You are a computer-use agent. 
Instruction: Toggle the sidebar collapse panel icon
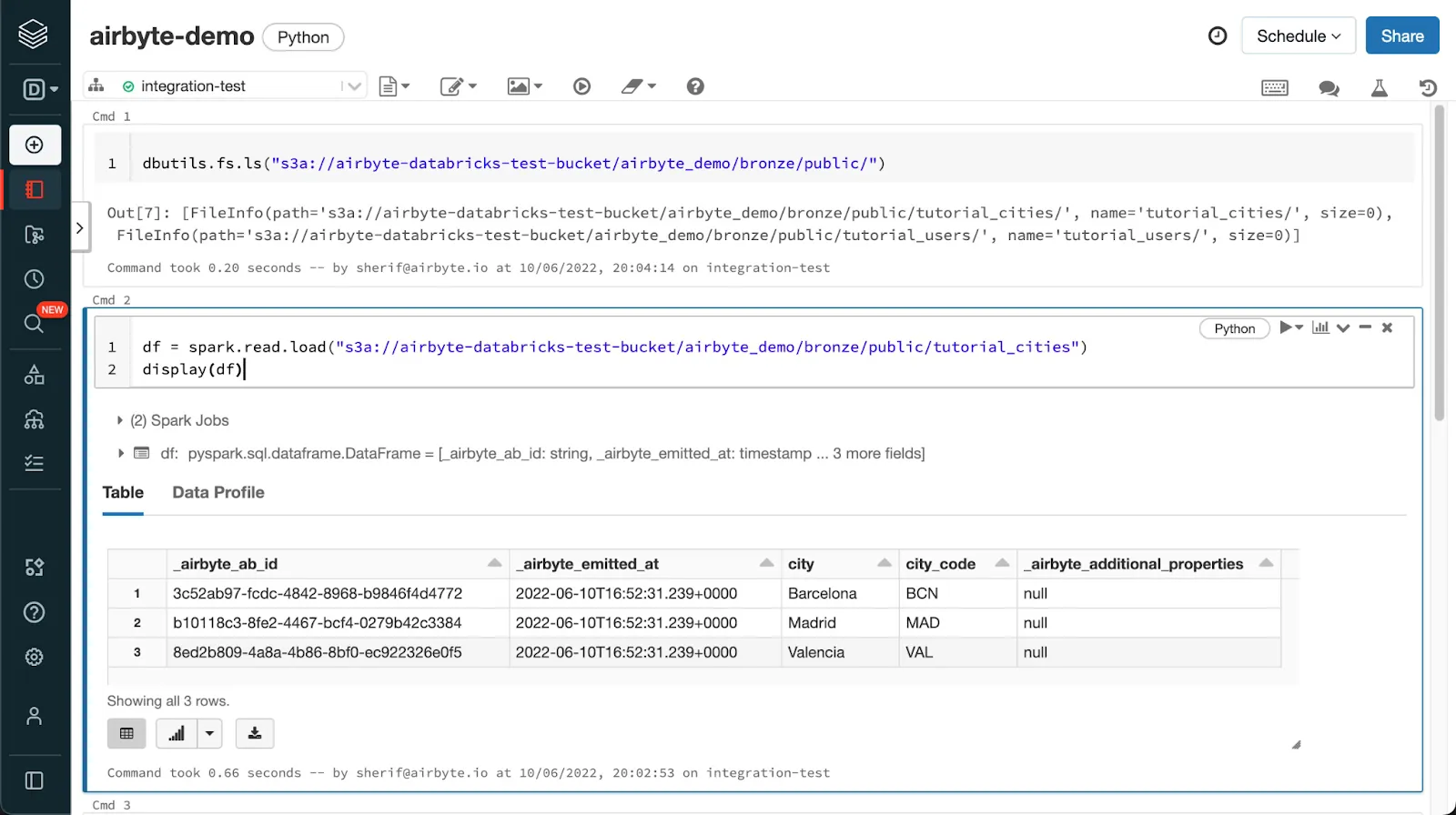point(35,780)
